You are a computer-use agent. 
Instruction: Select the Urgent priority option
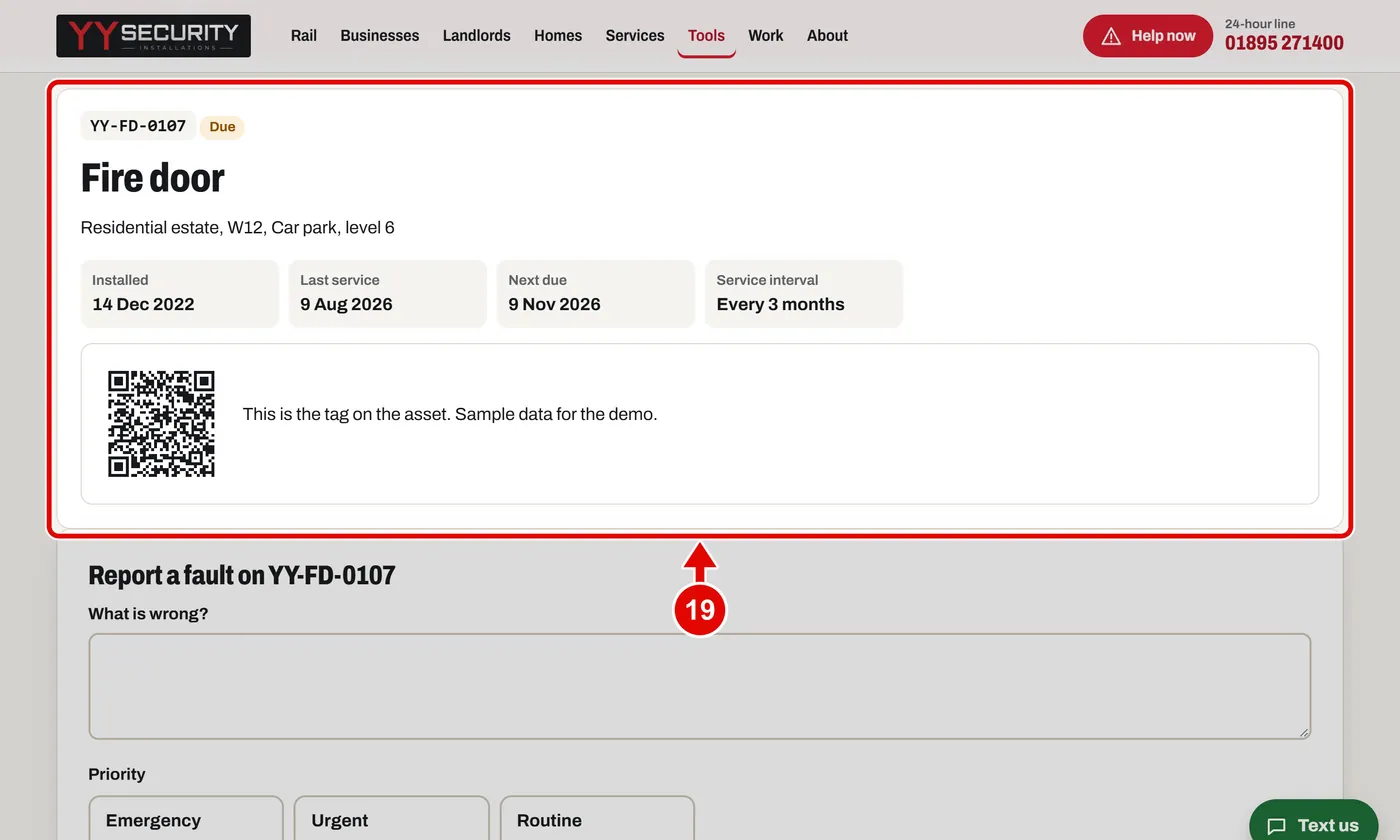[x=392, y=819]
